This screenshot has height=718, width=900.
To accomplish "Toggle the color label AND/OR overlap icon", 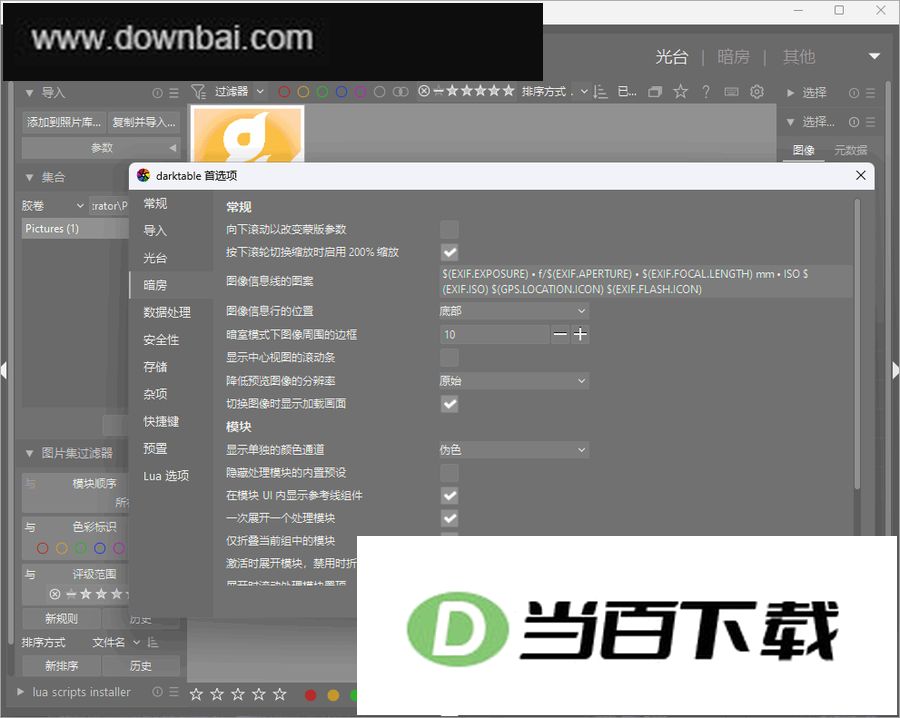I will [x=400, y=92].
